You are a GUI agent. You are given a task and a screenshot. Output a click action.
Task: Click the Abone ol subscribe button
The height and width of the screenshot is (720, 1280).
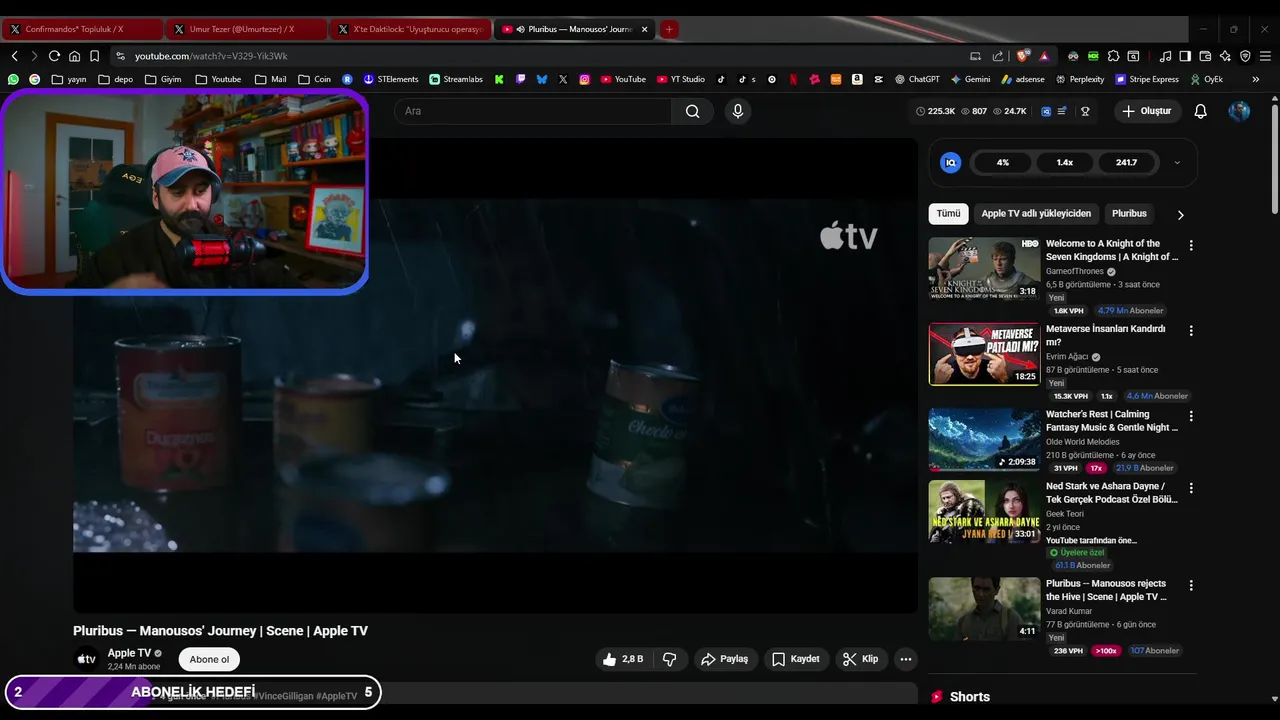[x=209, y=659]
